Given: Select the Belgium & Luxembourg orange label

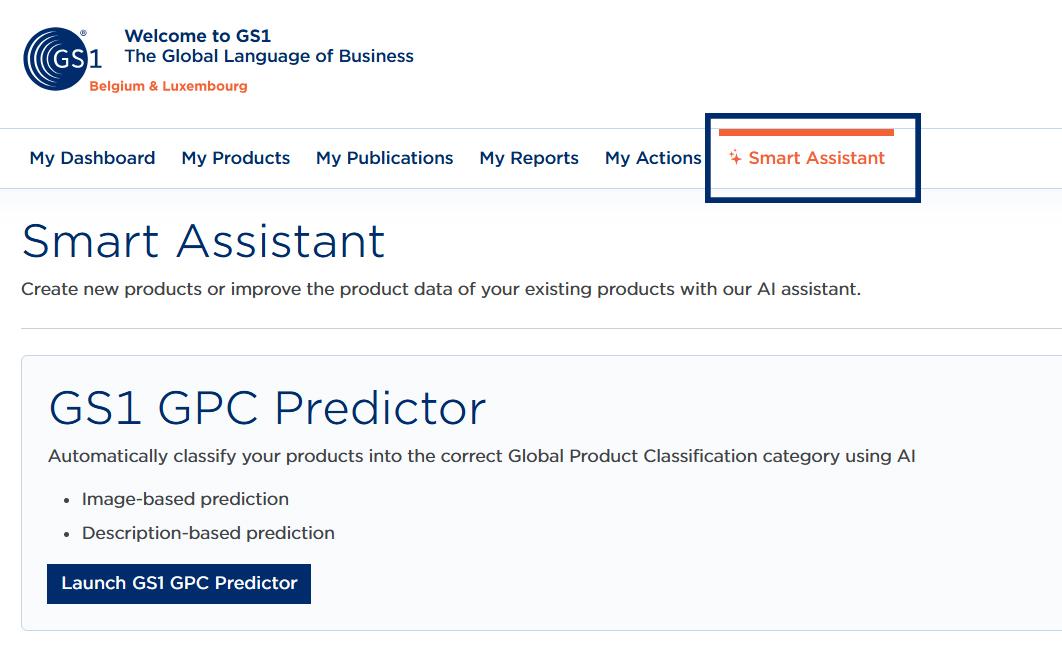Looking at the screenshot, I should pos(168,86).
